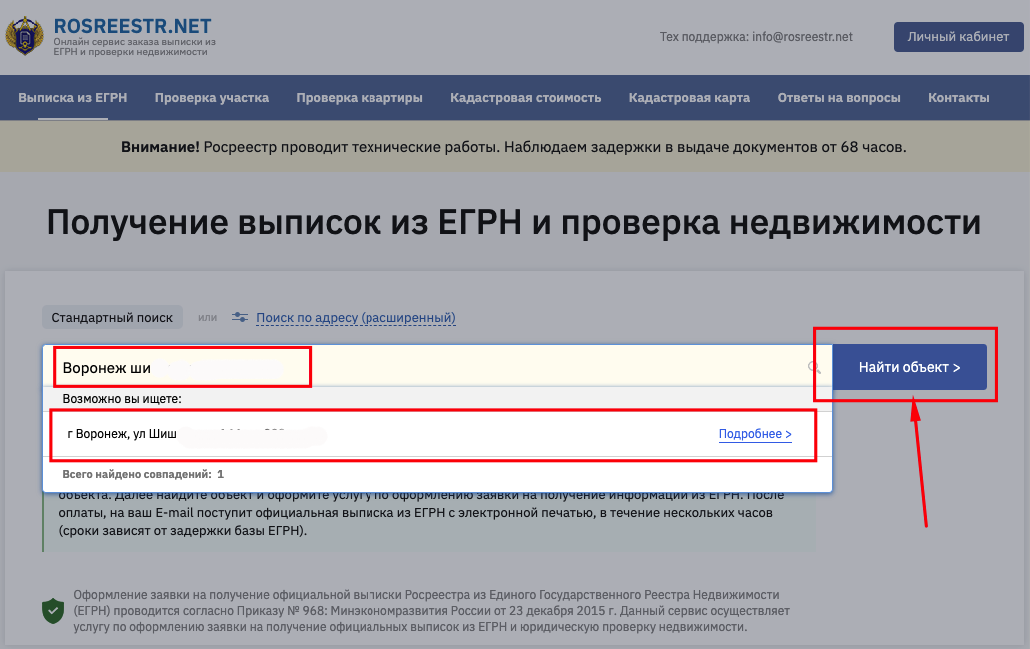Click the Внимание! technical works notice

(514, 147)
